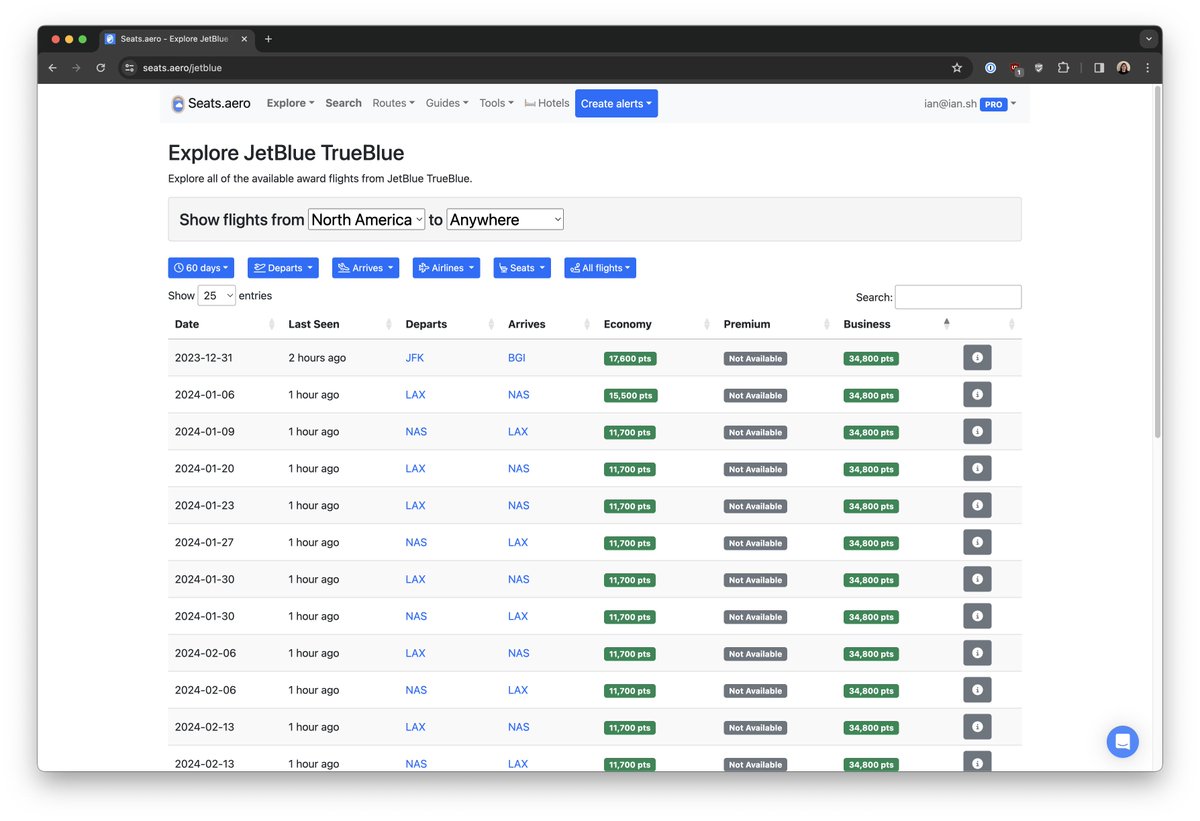Sort by the Departs column header
This screenshot has width=1200, height=821.
point(449,324)
